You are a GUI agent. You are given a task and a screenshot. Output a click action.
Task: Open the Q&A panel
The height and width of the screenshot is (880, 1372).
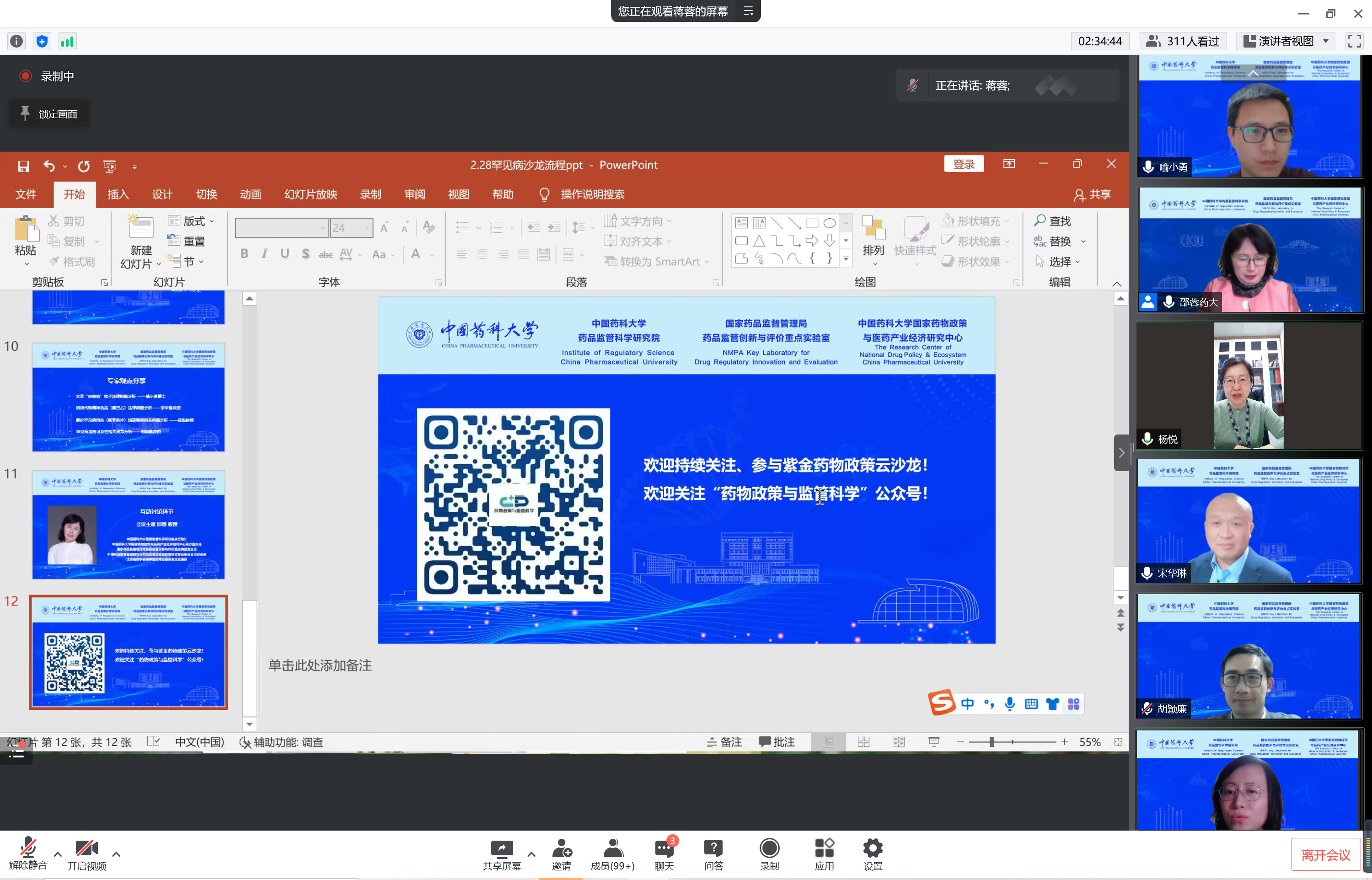tap(713, 854)
